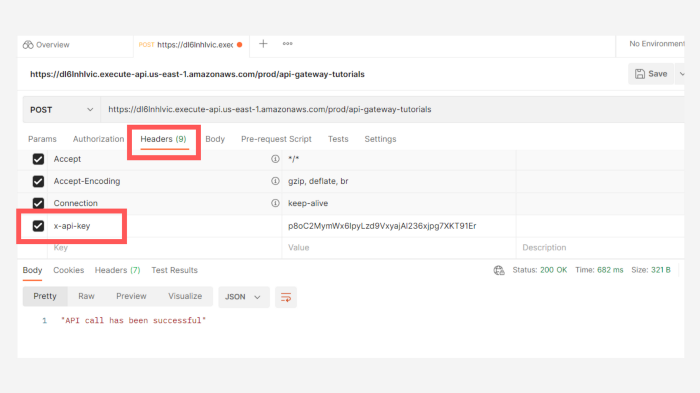
Task: Show info for the Accept header
Action: (275, 159)
